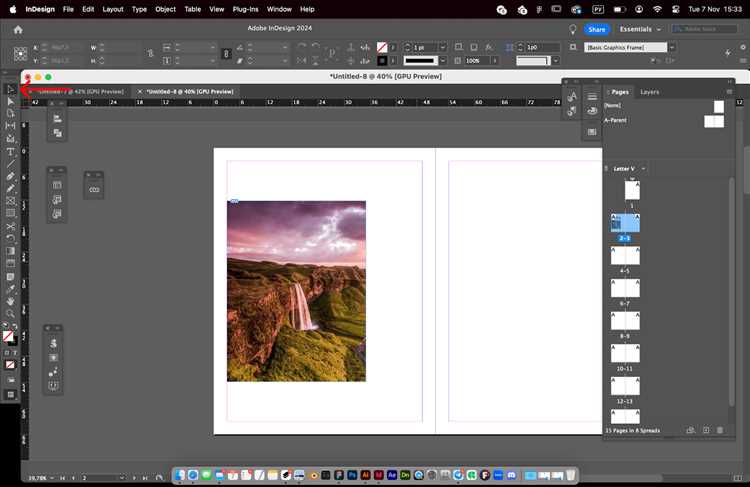Click the blue Share button
The height and width of the screenshot is (487, 750).
tap(597, 29)
